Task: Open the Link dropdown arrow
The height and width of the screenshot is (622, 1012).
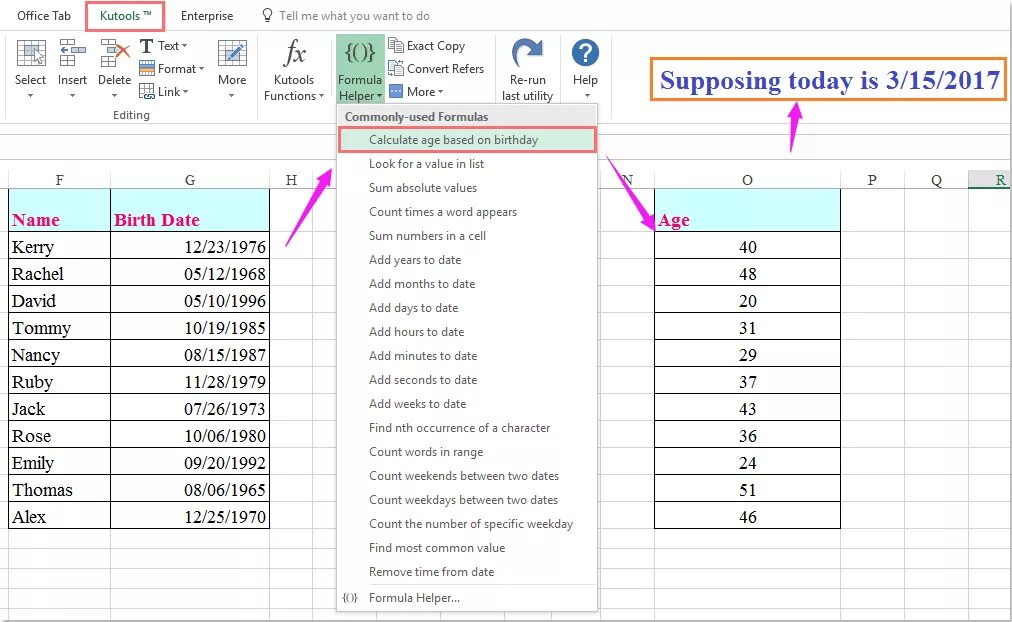Action: coord(186,92)
